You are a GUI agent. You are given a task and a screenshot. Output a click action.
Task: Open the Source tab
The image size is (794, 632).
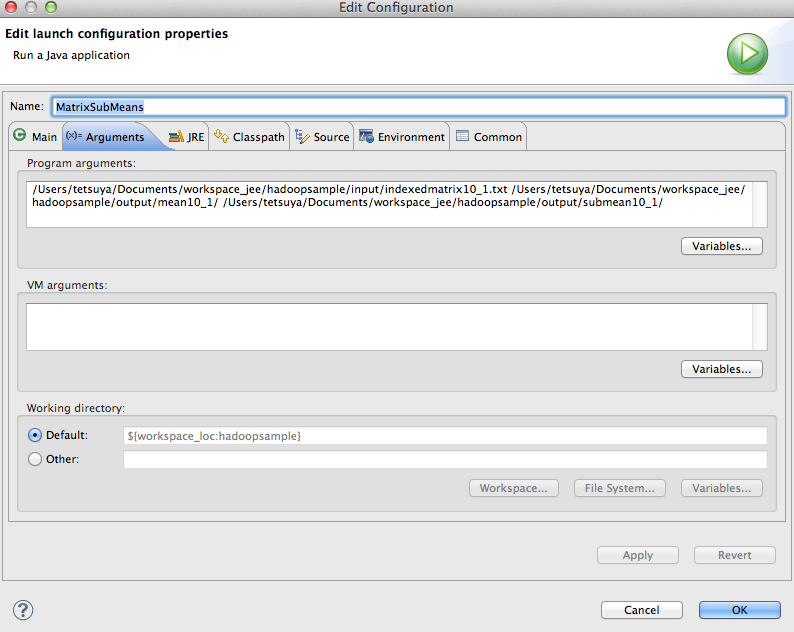click(x=322, y=137)
